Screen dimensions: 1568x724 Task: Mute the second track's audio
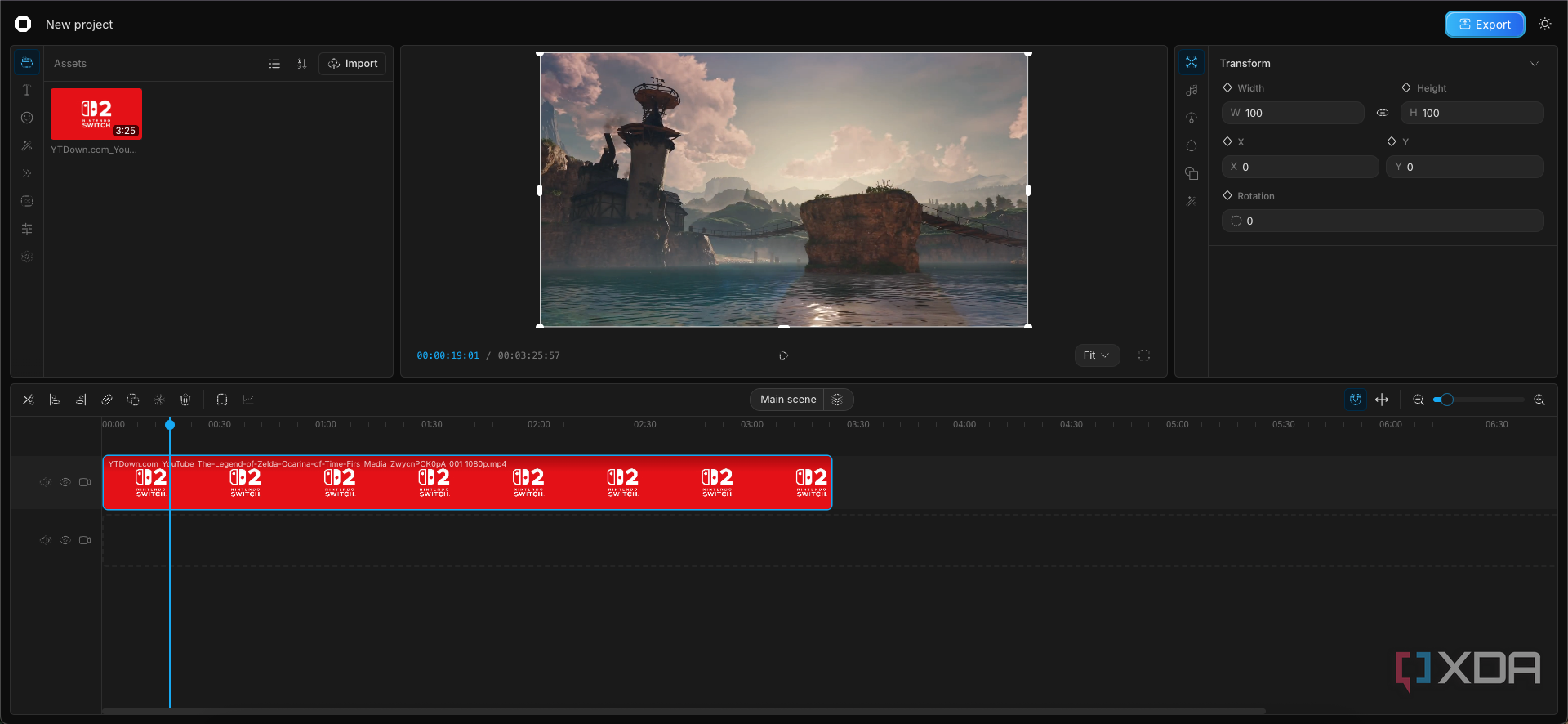[x=46, y=540]
